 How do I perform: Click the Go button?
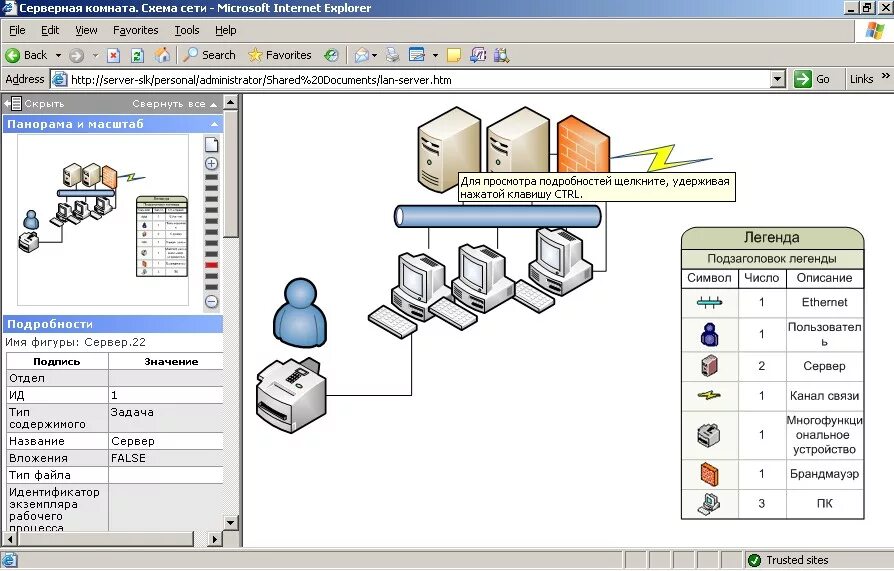813,79
